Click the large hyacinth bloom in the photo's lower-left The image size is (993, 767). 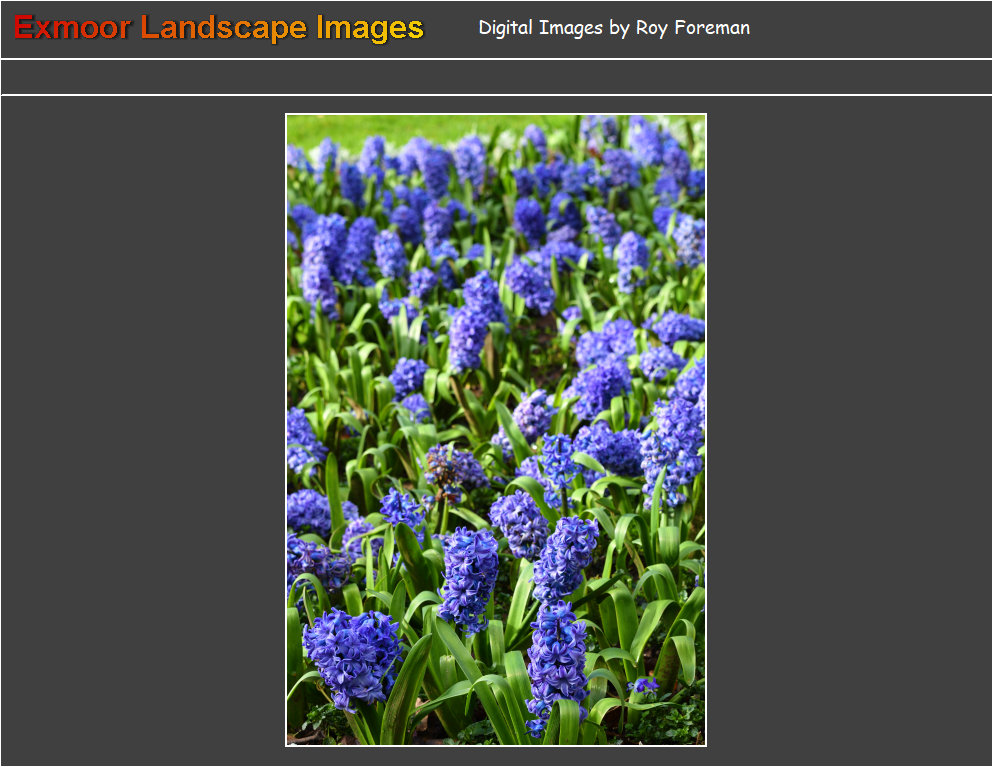pyautogui.click(x=352, y=655)
